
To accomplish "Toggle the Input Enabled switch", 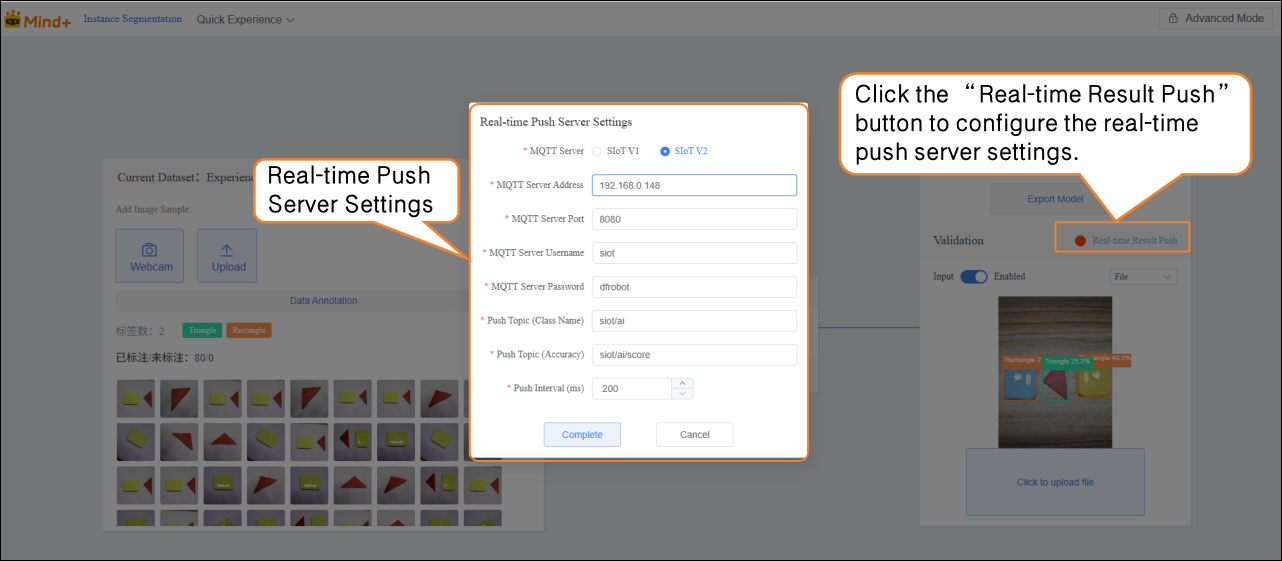I will click(973, 277).
